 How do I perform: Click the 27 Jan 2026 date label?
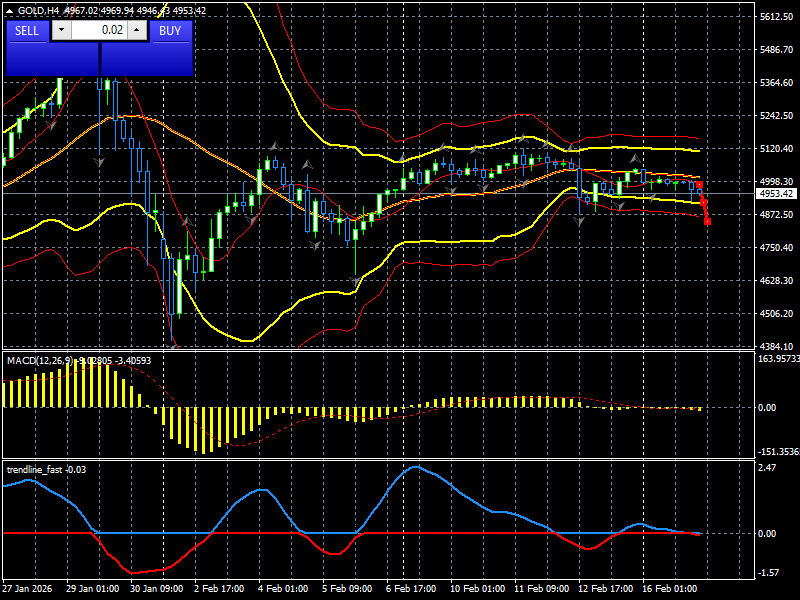[28, 589]
